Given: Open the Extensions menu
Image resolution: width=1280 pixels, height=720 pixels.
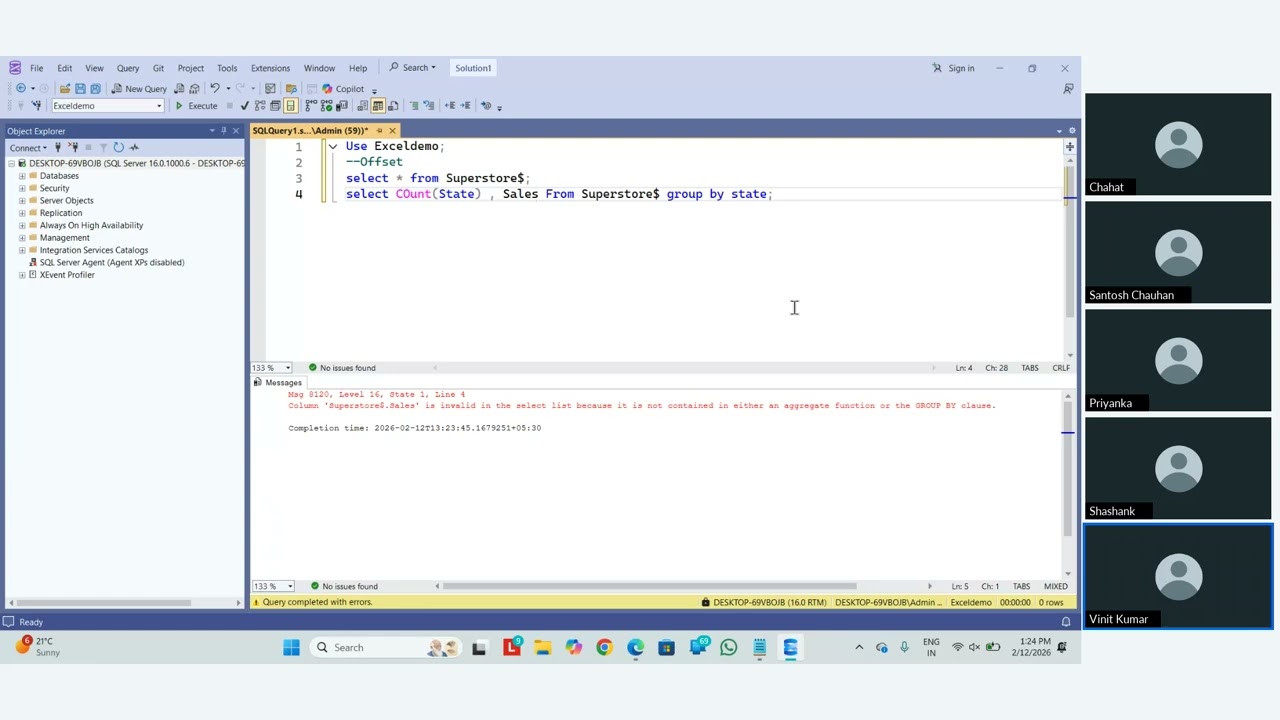Looking at the screenshot, I should [x=270, y=68].
